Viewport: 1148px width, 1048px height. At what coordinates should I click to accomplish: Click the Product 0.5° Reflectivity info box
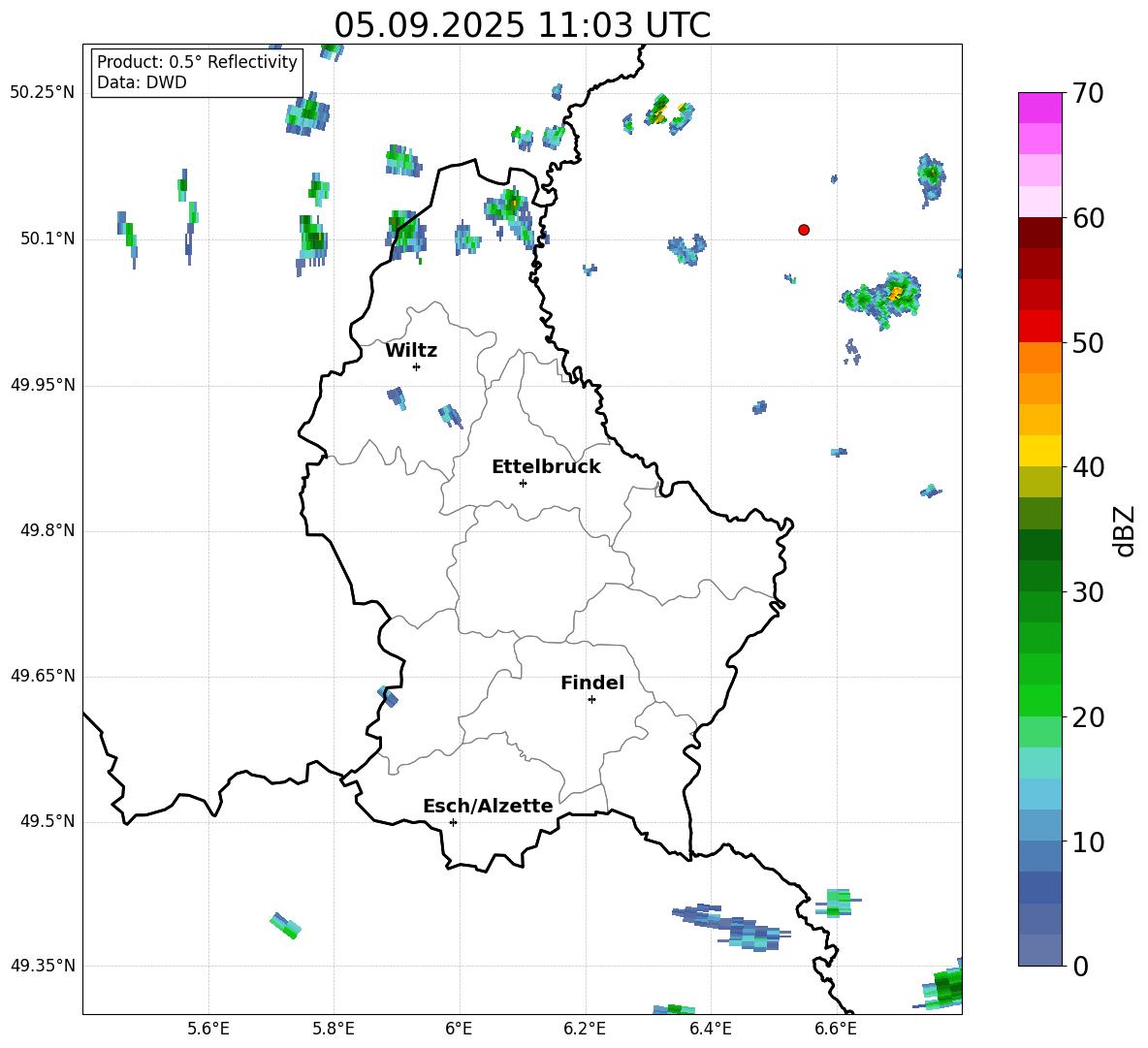click(x=197, y=73)
